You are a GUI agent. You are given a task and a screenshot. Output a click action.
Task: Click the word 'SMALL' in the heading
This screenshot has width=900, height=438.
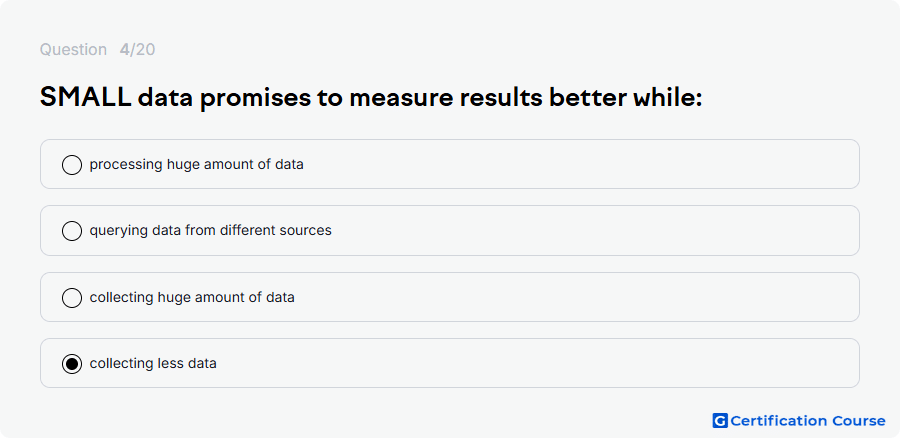coord(86,98)
